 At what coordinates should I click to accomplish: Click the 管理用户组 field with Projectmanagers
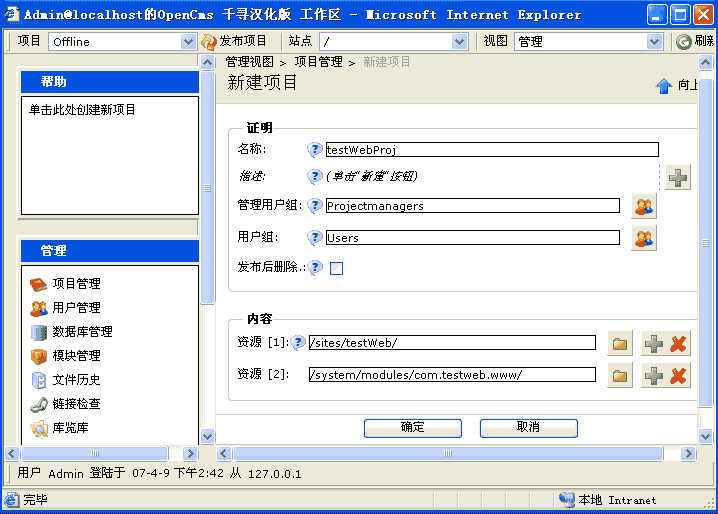point(473,205)
